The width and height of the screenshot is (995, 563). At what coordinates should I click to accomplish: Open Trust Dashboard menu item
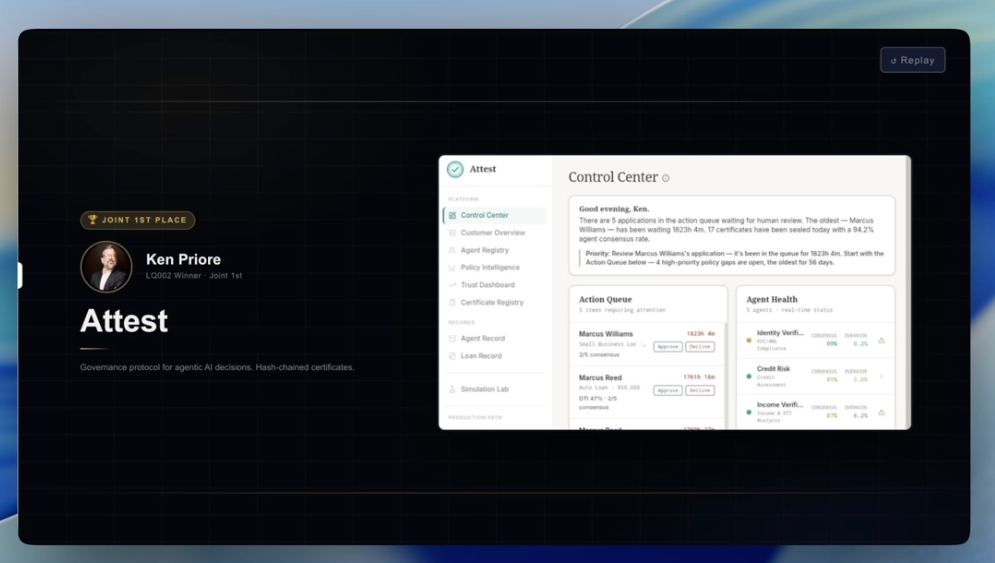pyautogui.click(x=494, y=285)
